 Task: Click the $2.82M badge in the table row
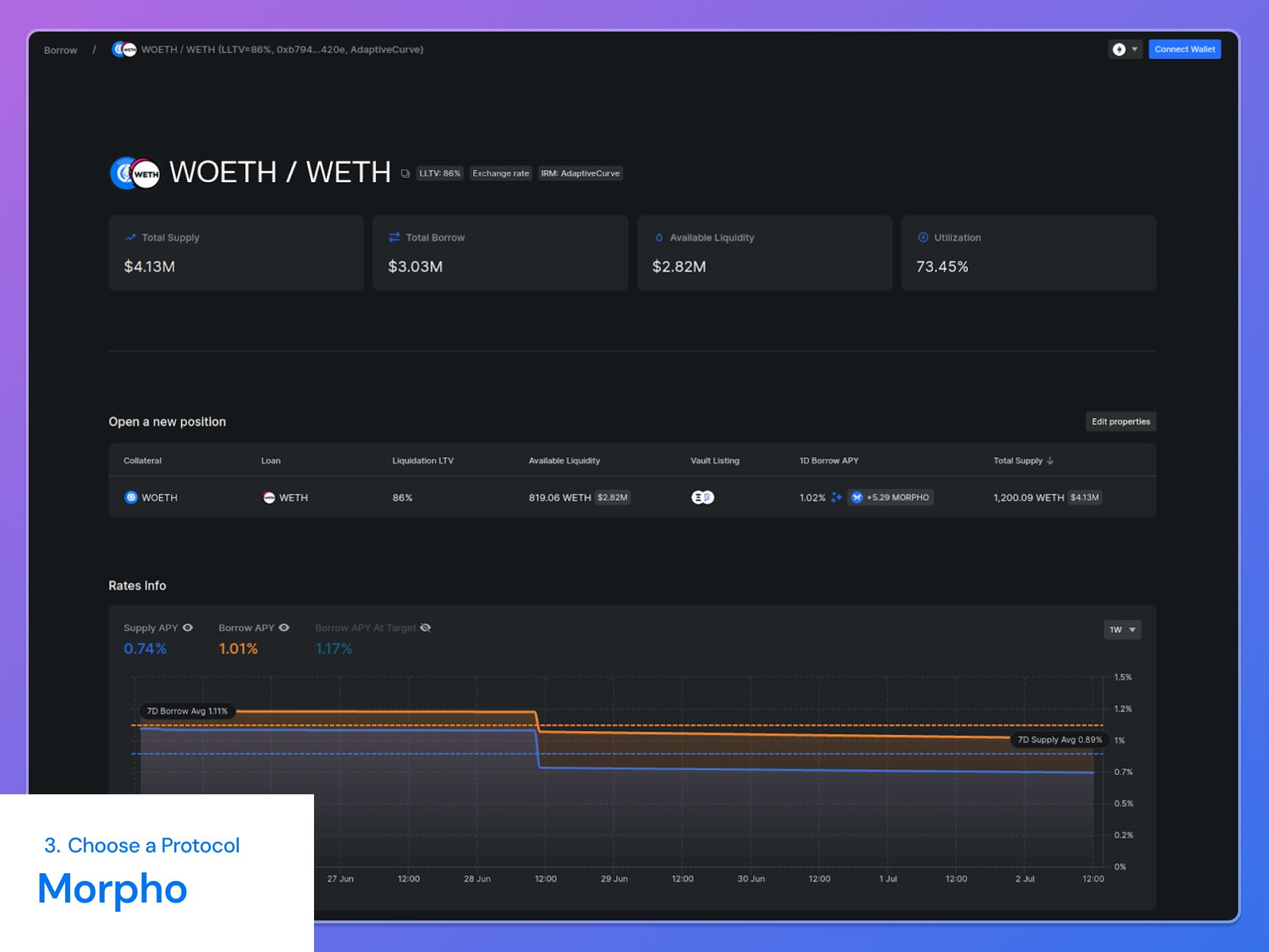click(x=612, y=498)
